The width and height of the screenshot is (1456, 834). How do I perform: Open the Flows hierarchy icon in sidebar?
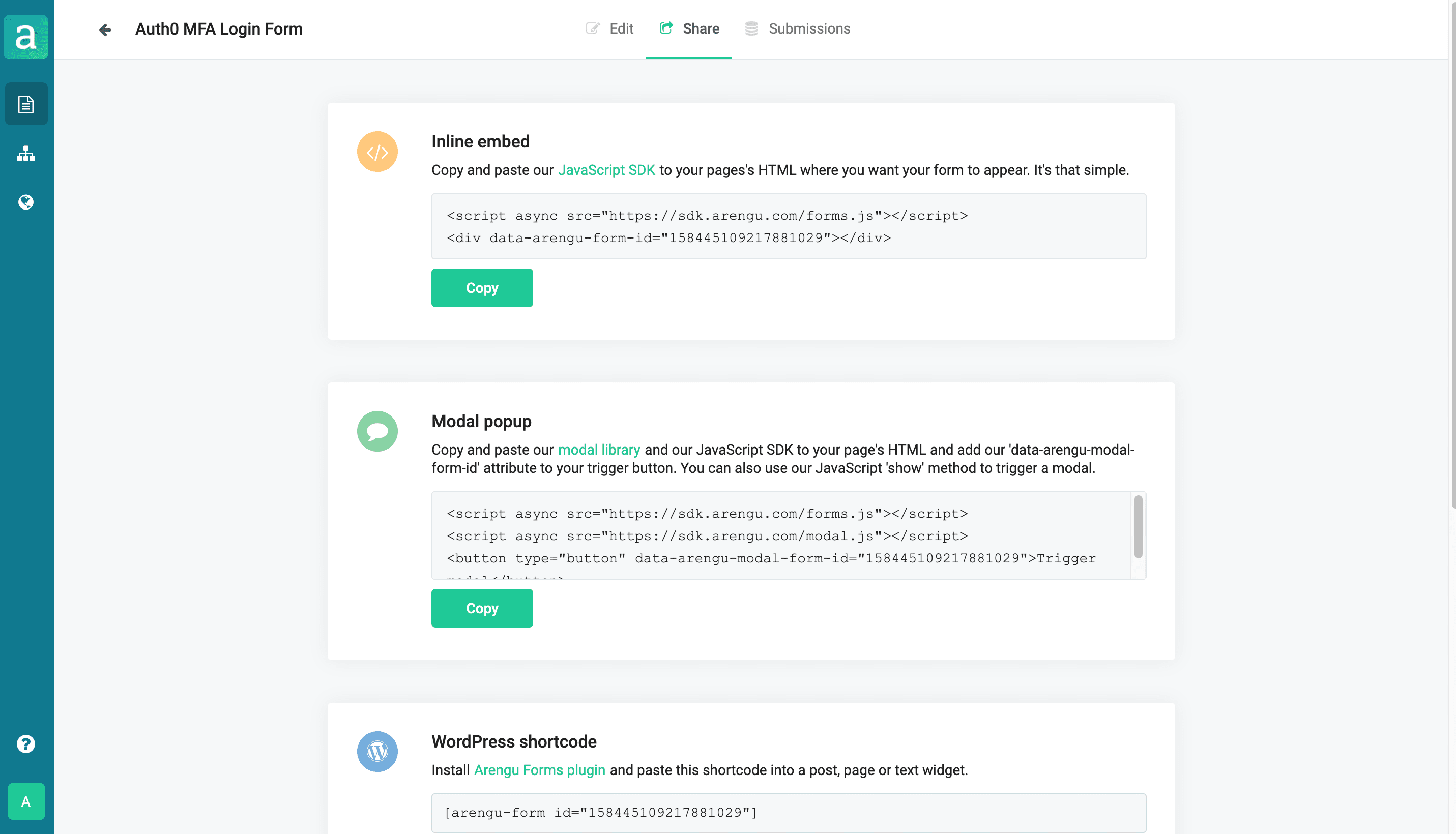(x=26, y=153)
